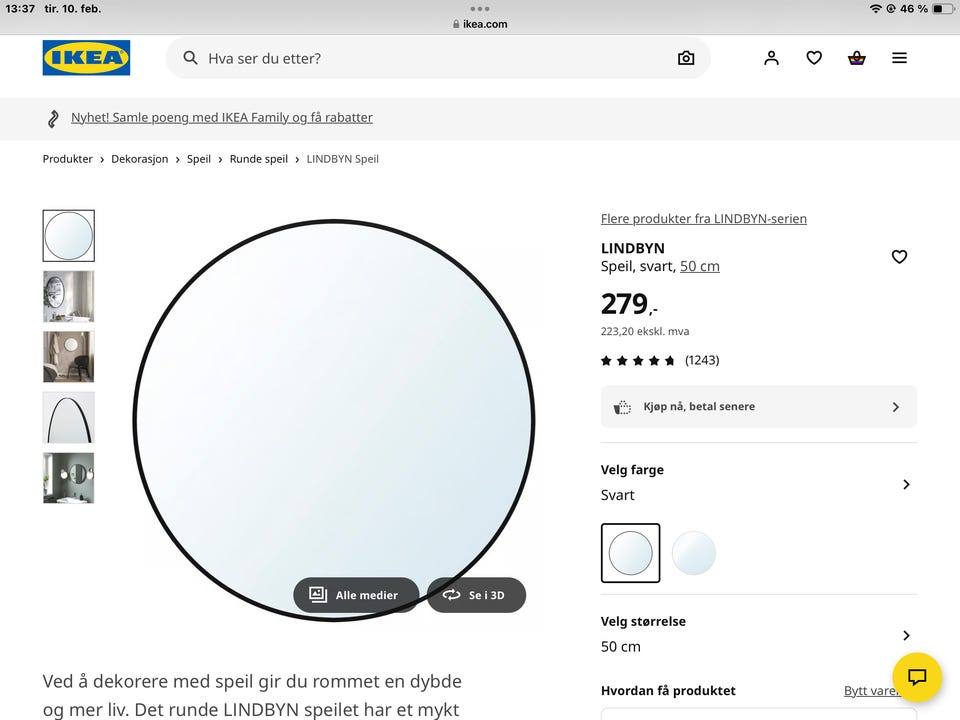960x720 pixels.
Task: Click the 50 cm size link
Action: (x=700, y=266)
